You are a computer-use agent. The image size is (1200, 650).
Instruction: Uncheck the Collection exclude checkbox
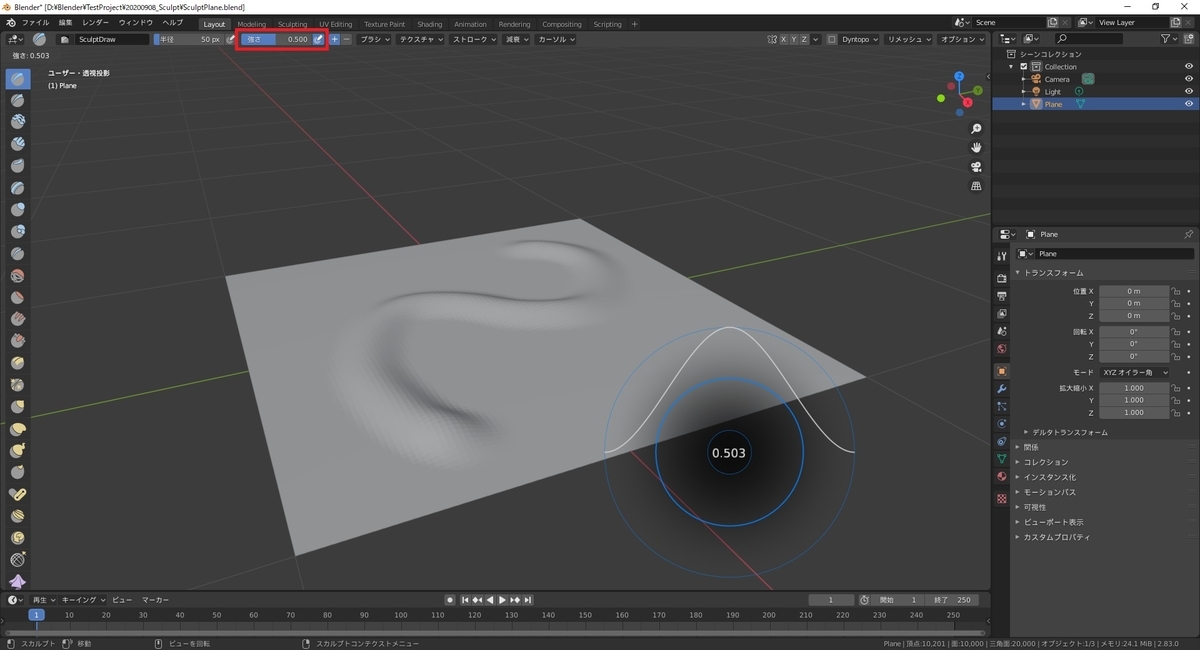(x=1023, y=66)
